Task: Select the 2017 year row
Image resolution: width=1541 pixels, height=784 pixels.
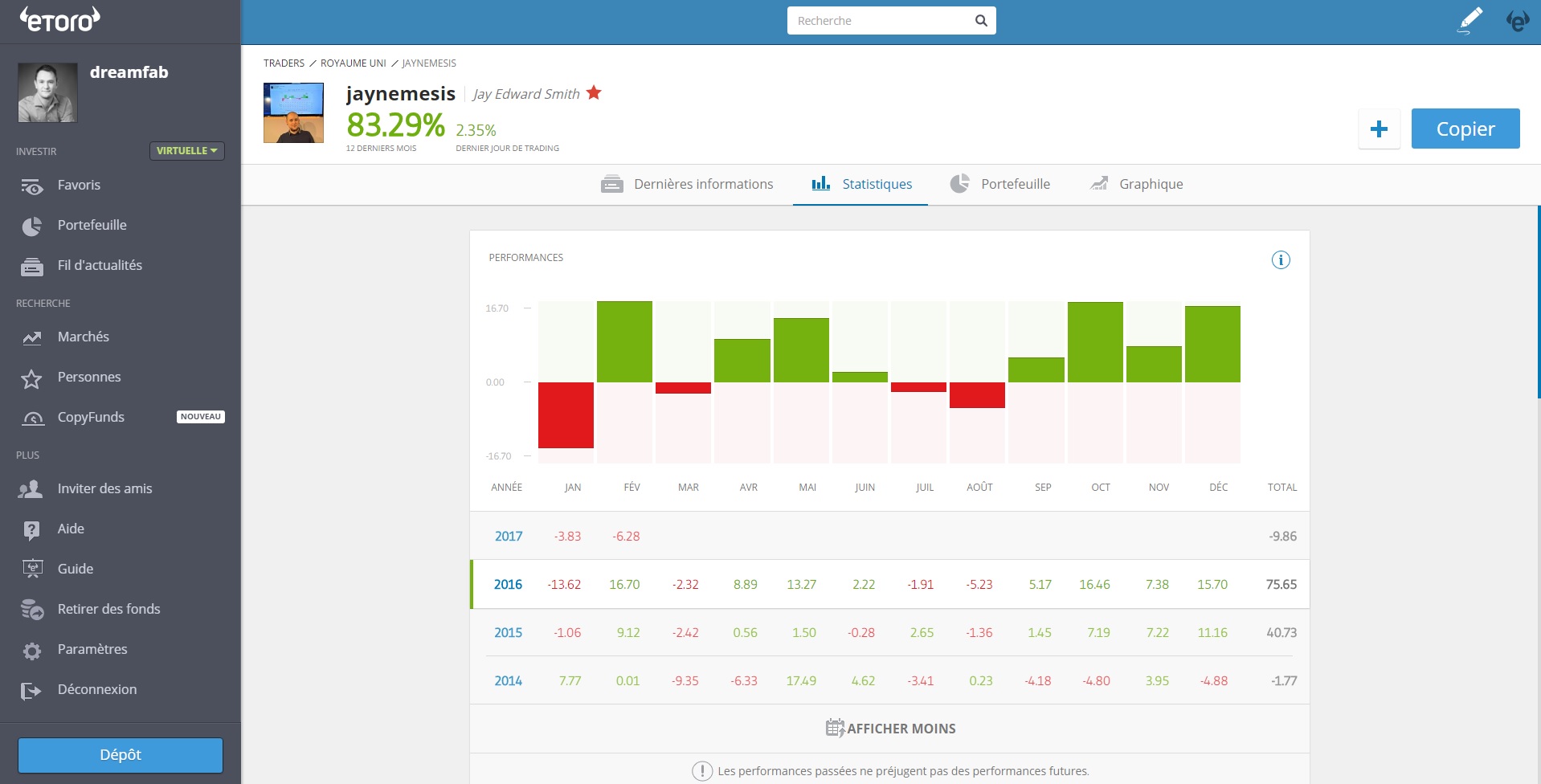Action: coord(508,537)
